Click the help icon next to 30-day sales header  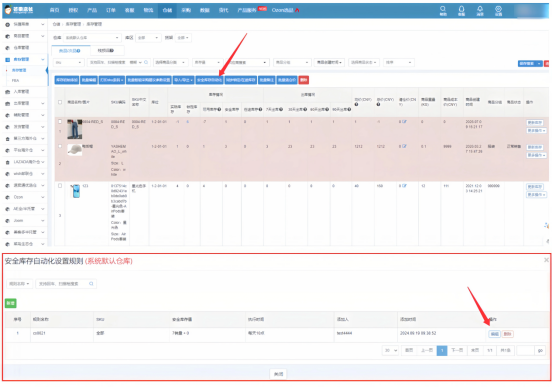(305, 109)
